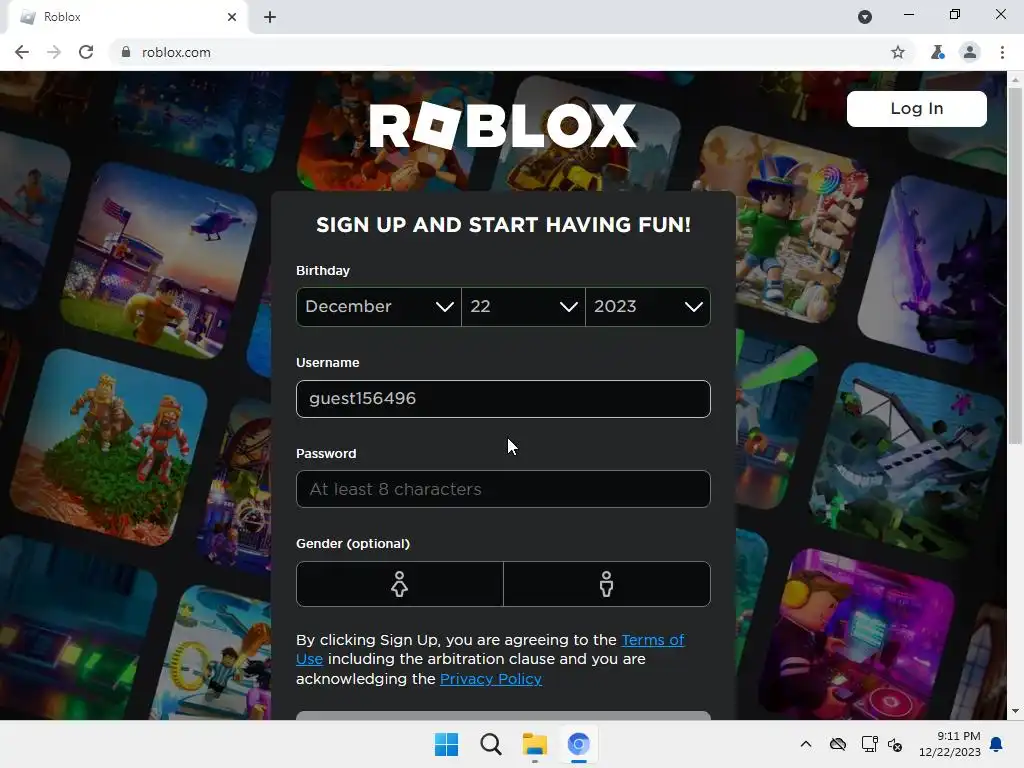The height and width of the screenshot is (768, 1024).
Task: Open Windows taskbar Search
Action: coord(490,744)
